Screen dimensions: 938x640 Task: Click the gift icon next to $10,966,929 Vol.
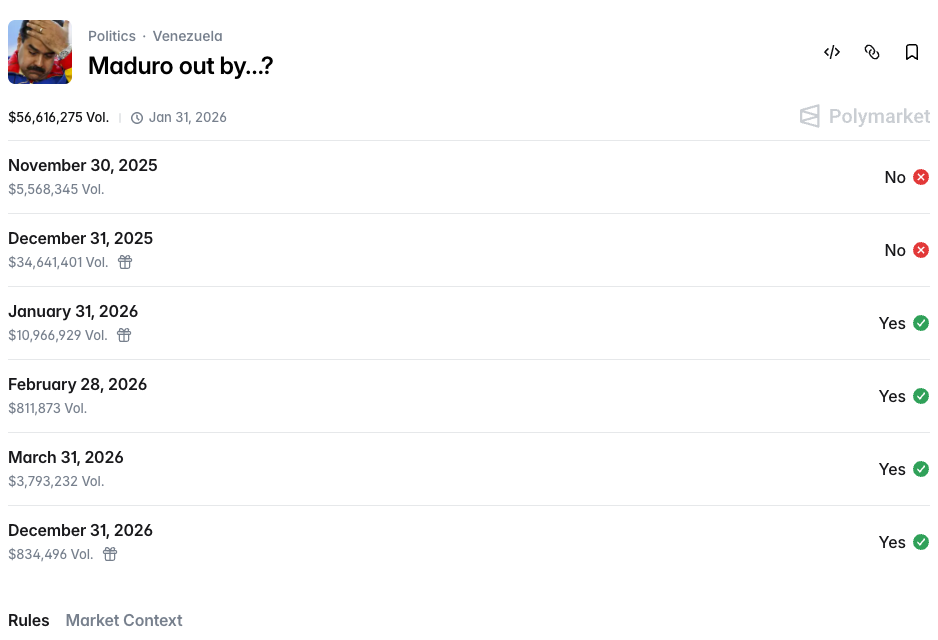click(x=123, y=335)
